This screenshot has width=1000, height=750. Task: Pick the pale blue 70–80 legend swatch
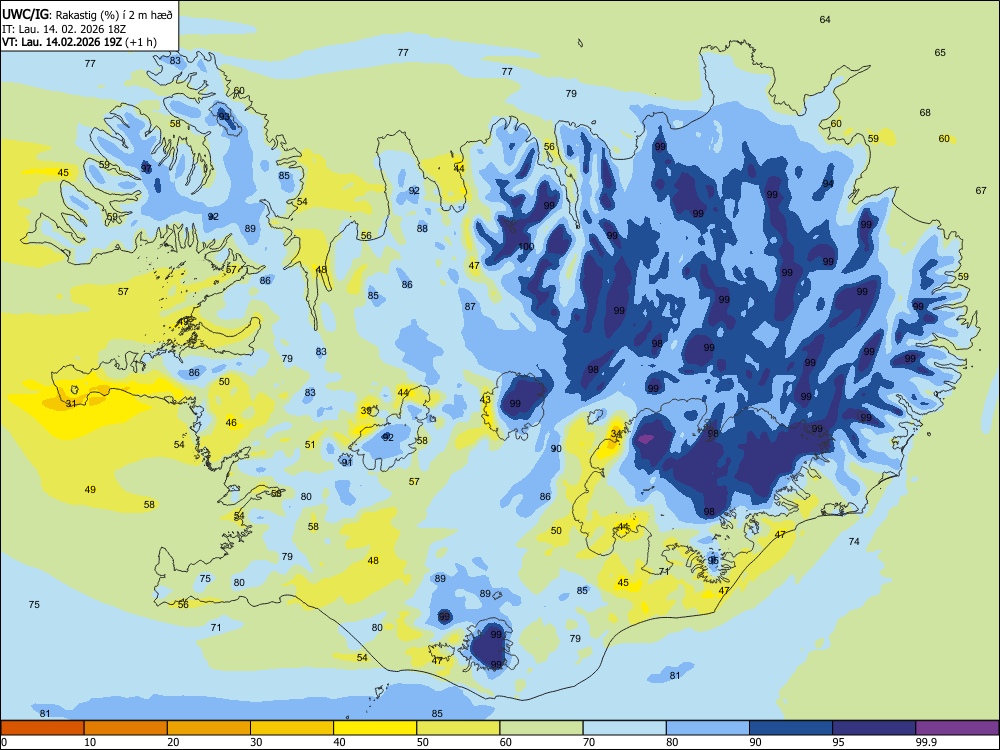point(624,728)
